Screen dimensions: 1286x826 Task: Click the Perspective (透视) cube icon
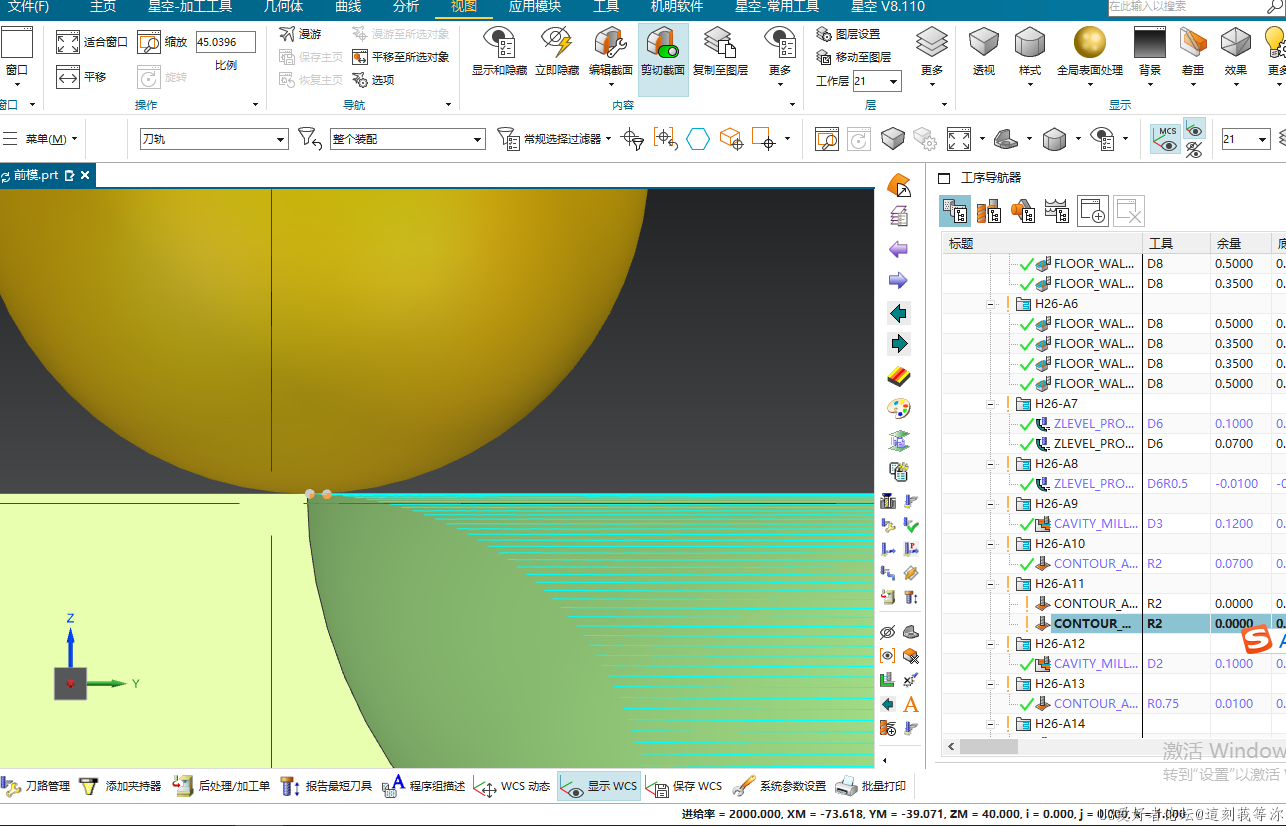(984, 44)
